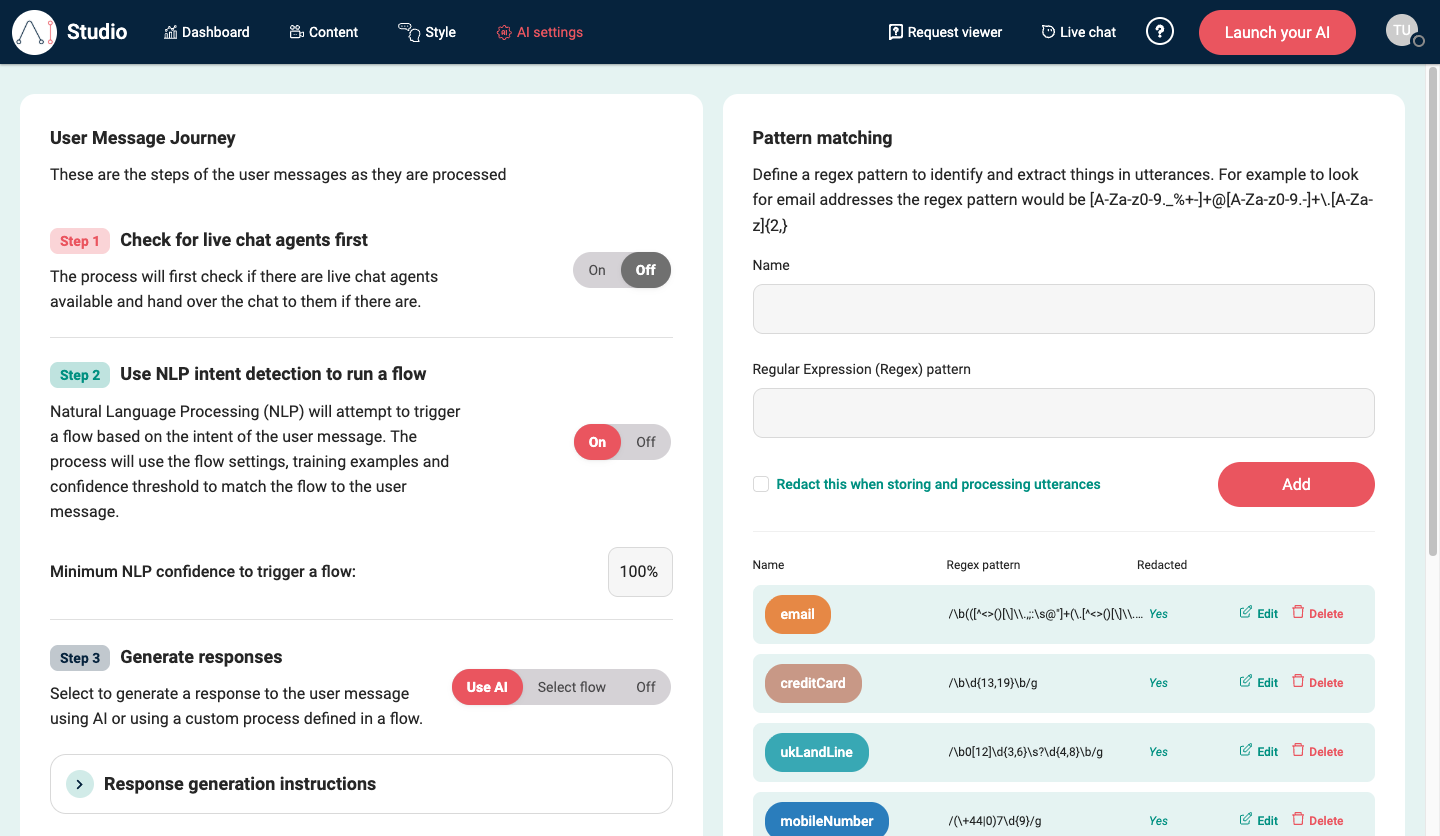Switch to the Style section
The width and height of the screenshot is (1440, 836).
[x=426, y=32]
